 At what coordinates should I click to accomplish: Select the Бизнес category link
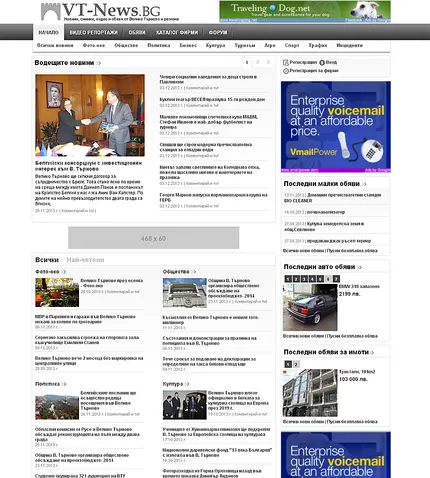[188, 45]
